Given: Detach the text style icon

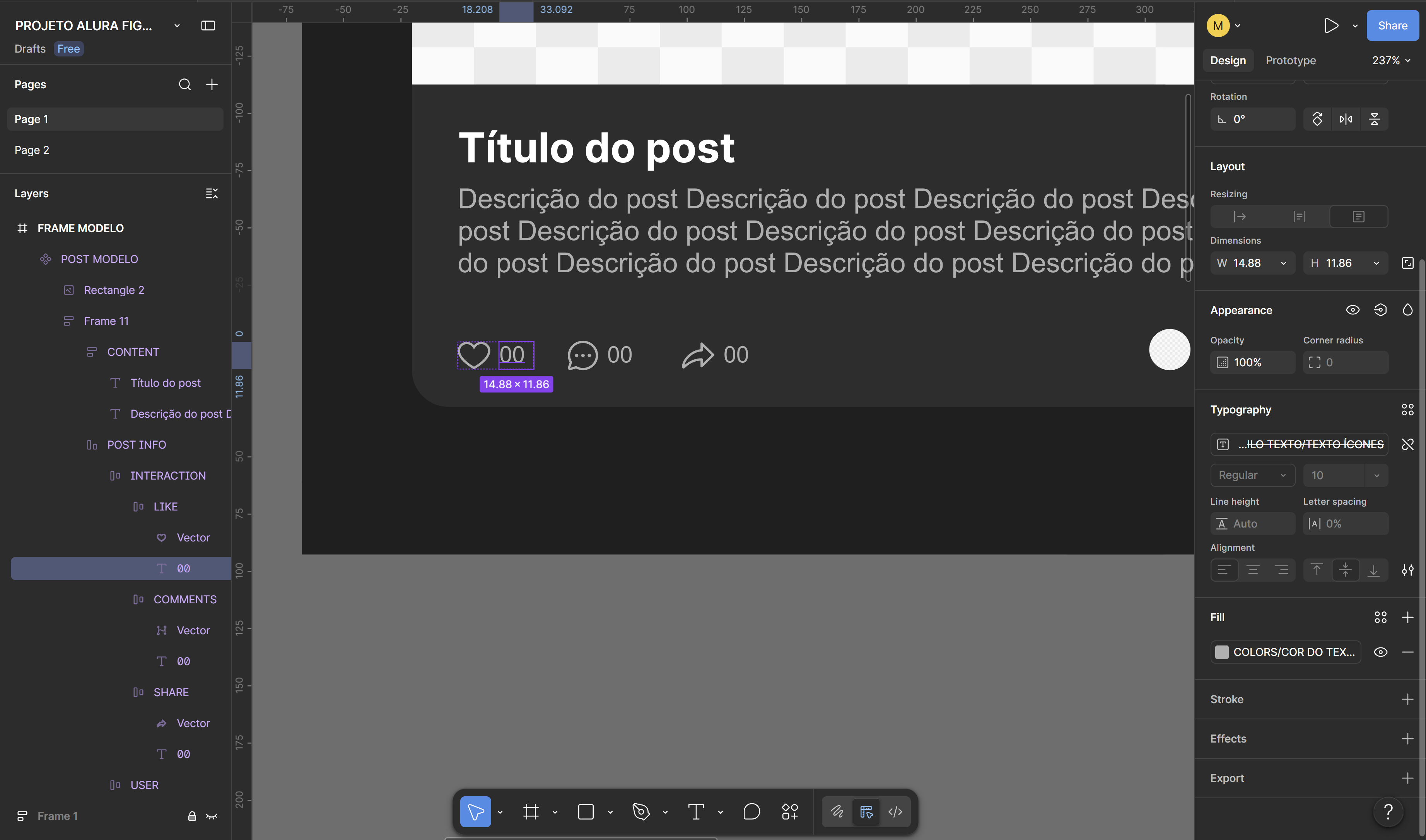Looking at the screenshot, I should pos(1407,444).
